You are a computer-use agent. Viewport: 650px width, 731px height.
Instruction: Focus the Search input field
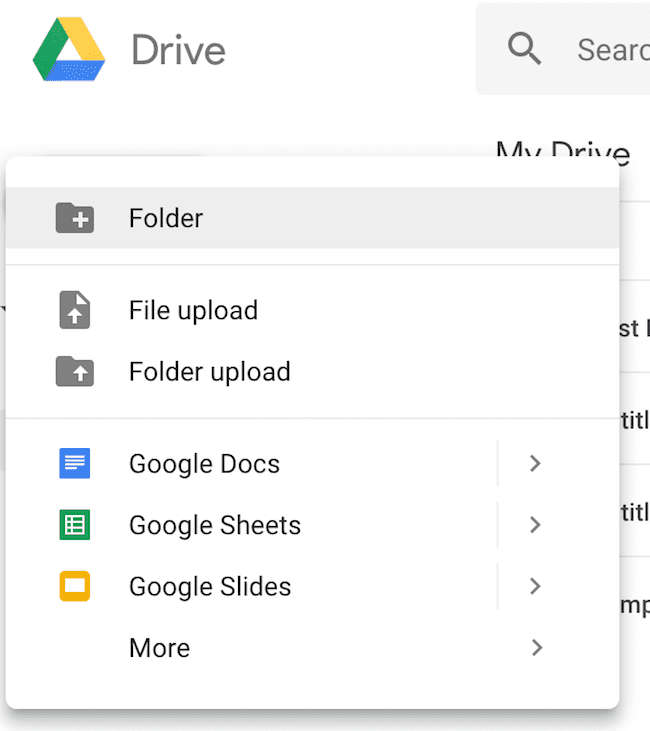pyautogui.click(x=563, y=49)
